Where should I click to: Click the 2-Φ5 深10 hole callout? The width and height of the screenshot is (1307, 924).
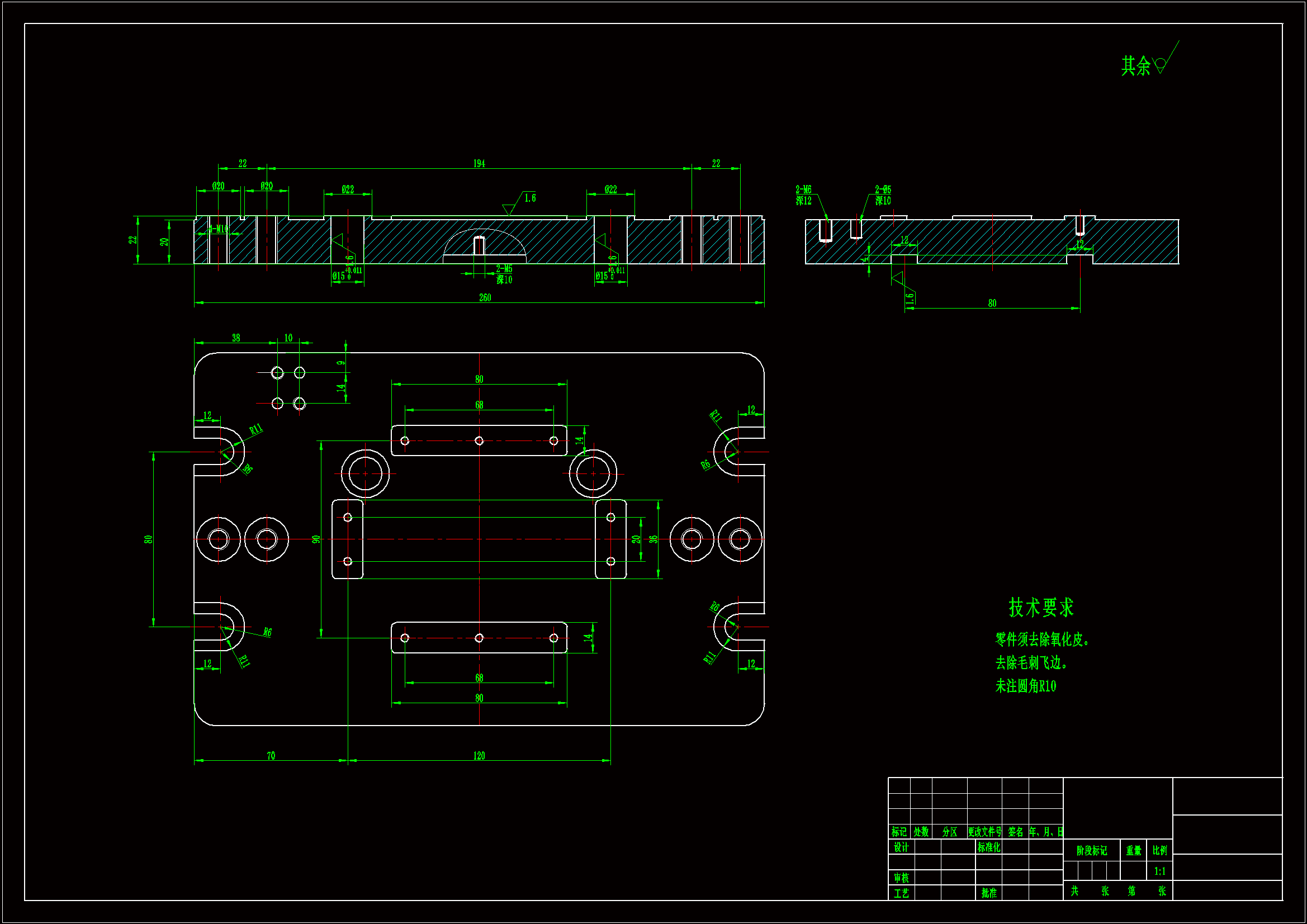[883, 195]
